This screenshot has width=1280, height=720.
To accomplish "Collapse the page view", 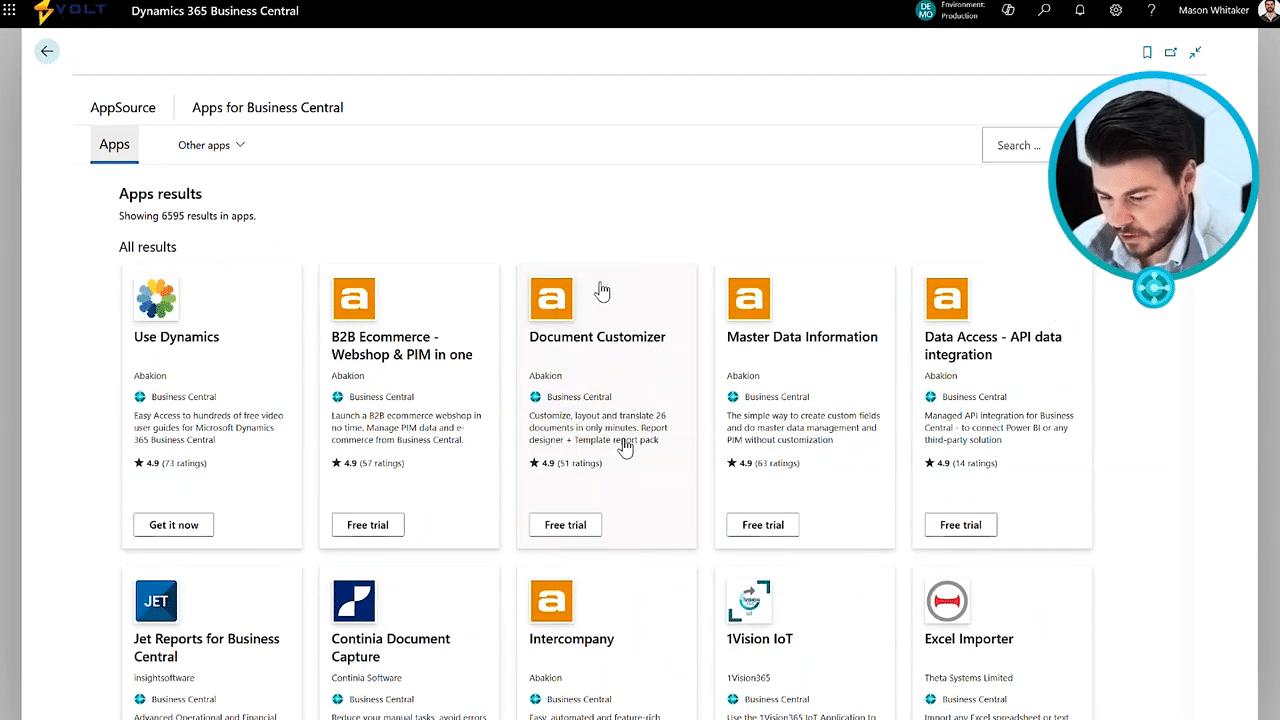I will 1195,52.
